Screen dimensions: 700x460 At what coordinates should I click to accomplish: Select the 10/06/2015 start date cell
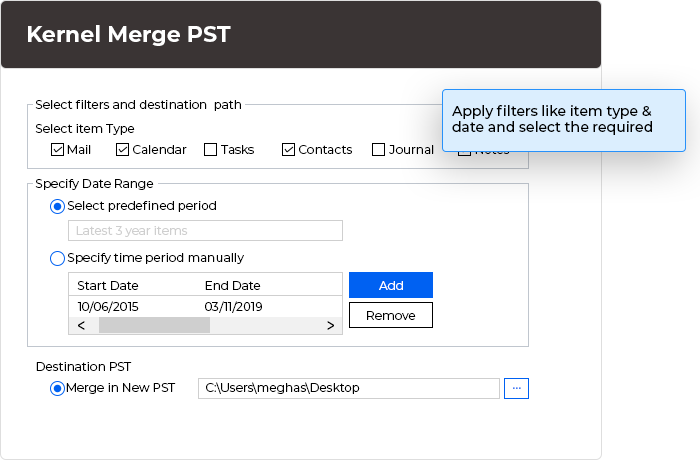click(x=108, y=307)
